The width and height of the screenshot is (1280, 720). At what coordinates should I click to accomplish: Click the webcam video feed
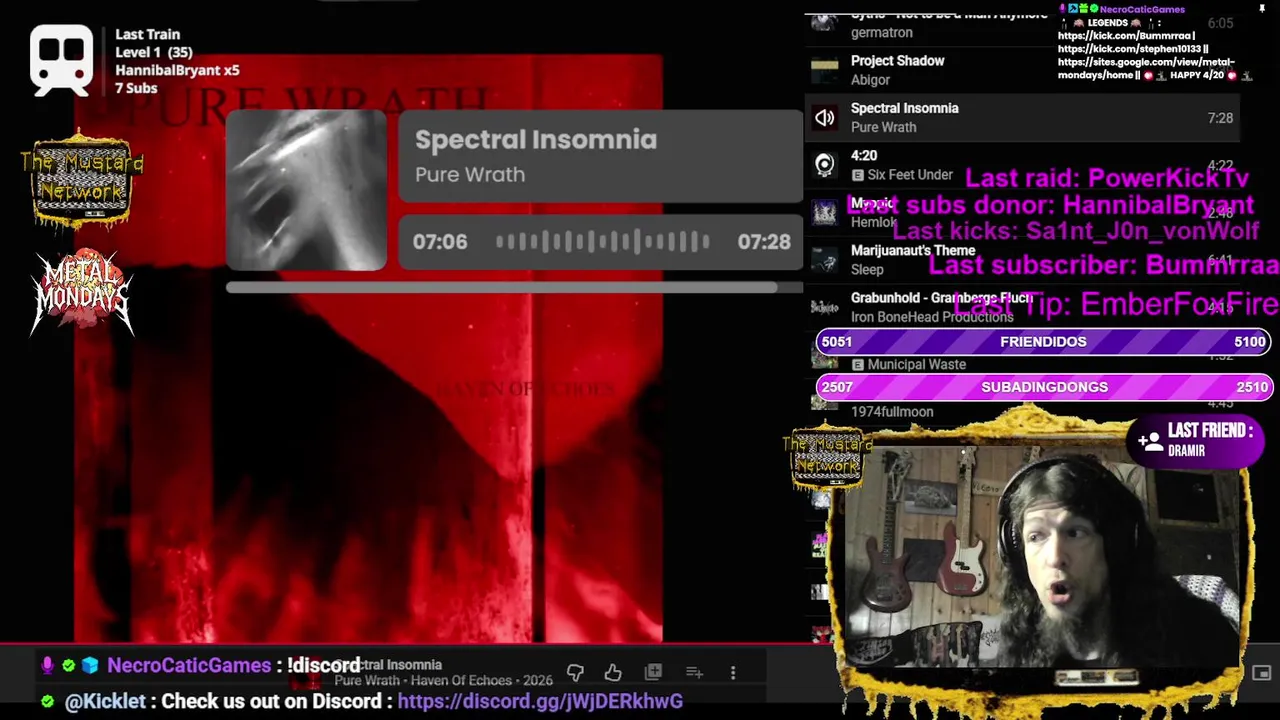[1040, 555]
